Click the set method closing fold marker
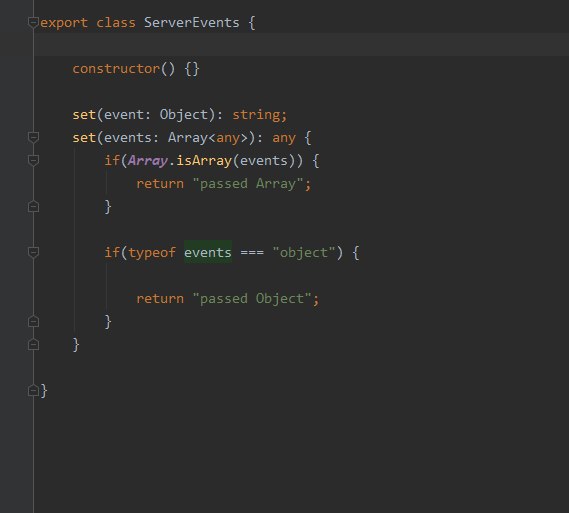The height and width of the screenshot is (513, 569). pos(33,344)
